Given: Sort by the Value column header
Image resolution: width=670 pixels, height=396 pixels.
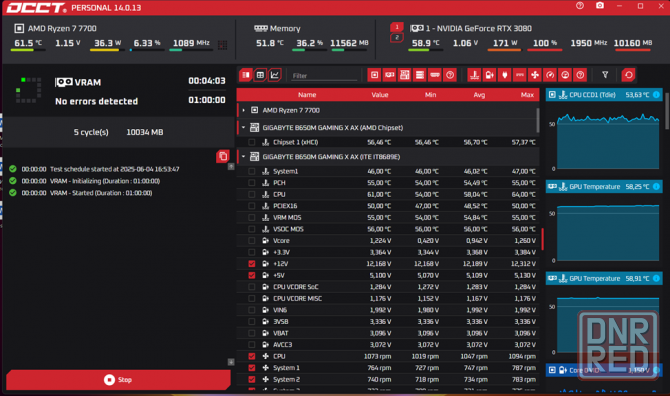Looking at the screenshot, I should 379,95.
